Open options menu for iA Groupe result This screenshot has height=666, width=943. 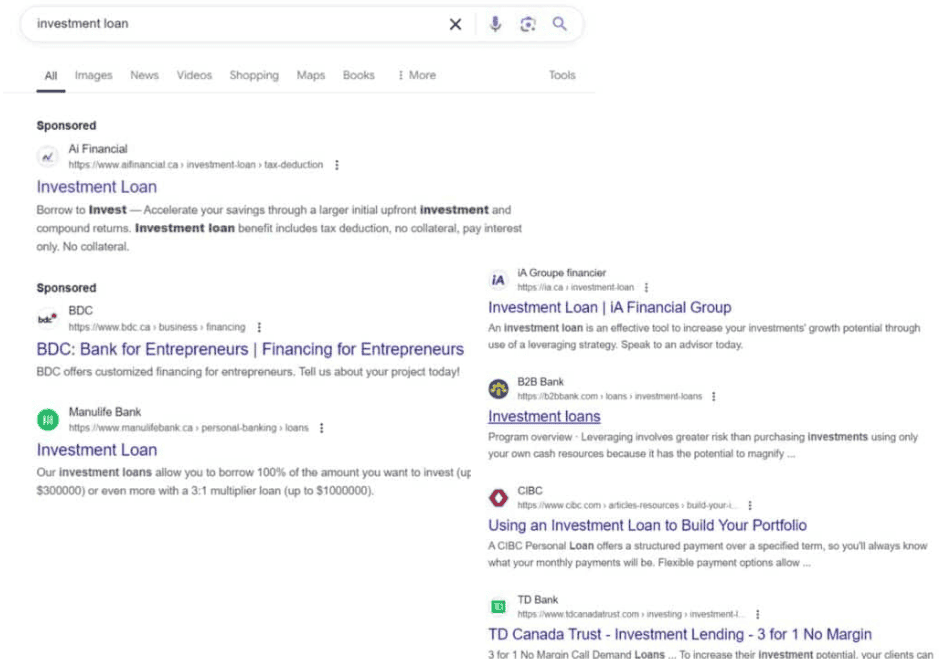[x=647, y=288]
